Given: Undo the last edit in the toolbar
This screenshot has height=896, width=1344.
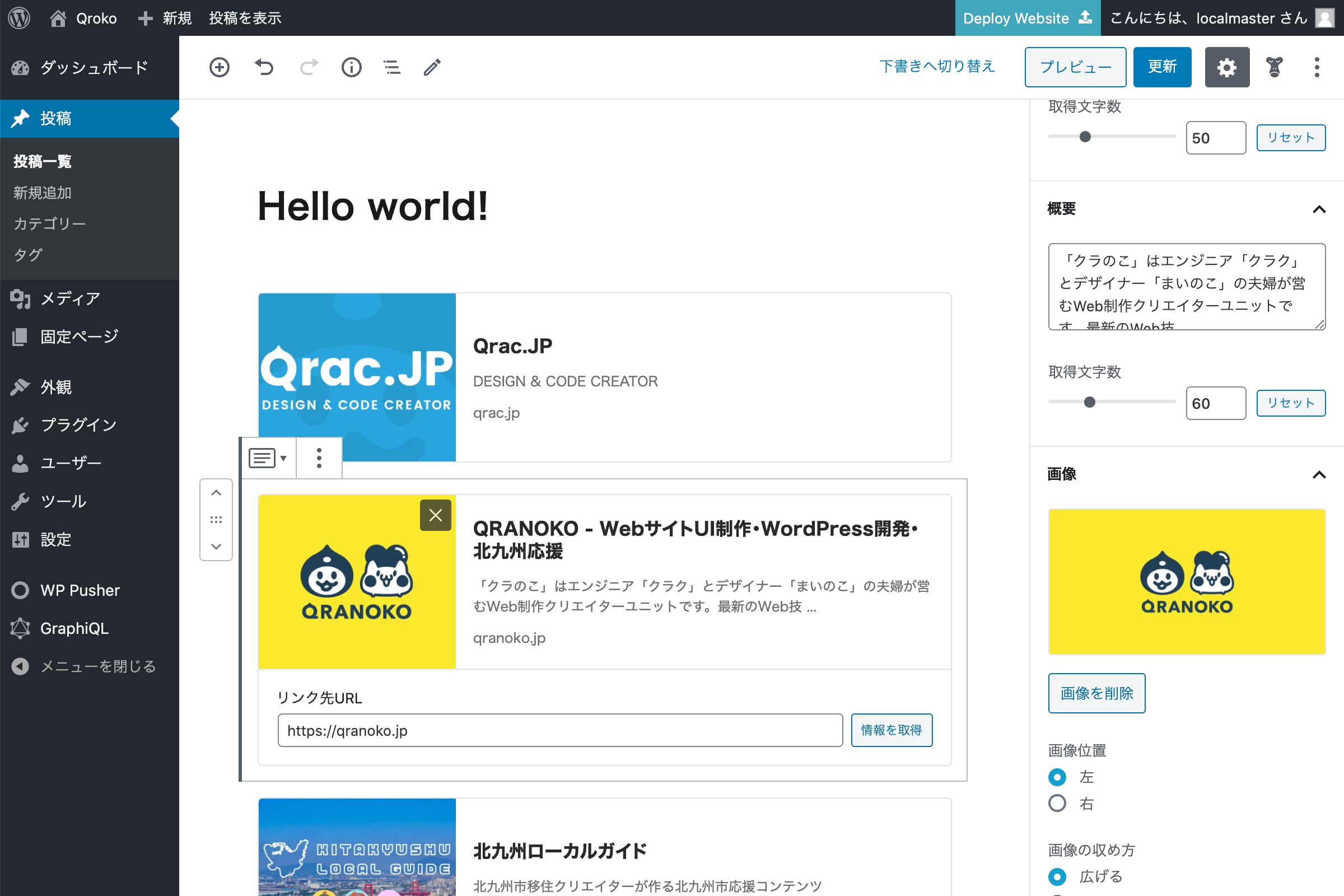Looking at the screenshot, I should 264,67.
